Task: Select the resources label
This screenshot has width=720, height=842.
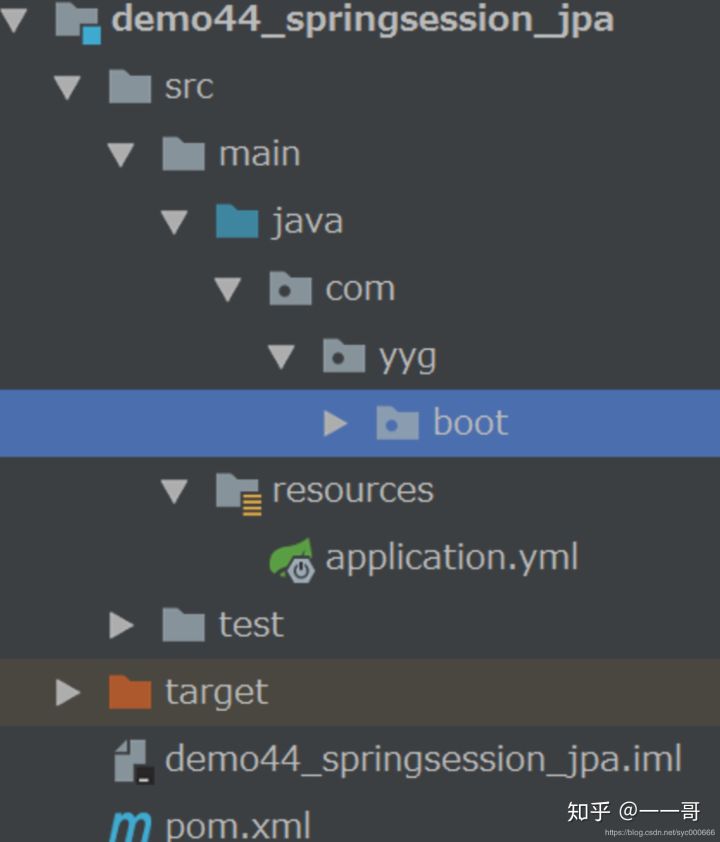Action: coord(353,491)
